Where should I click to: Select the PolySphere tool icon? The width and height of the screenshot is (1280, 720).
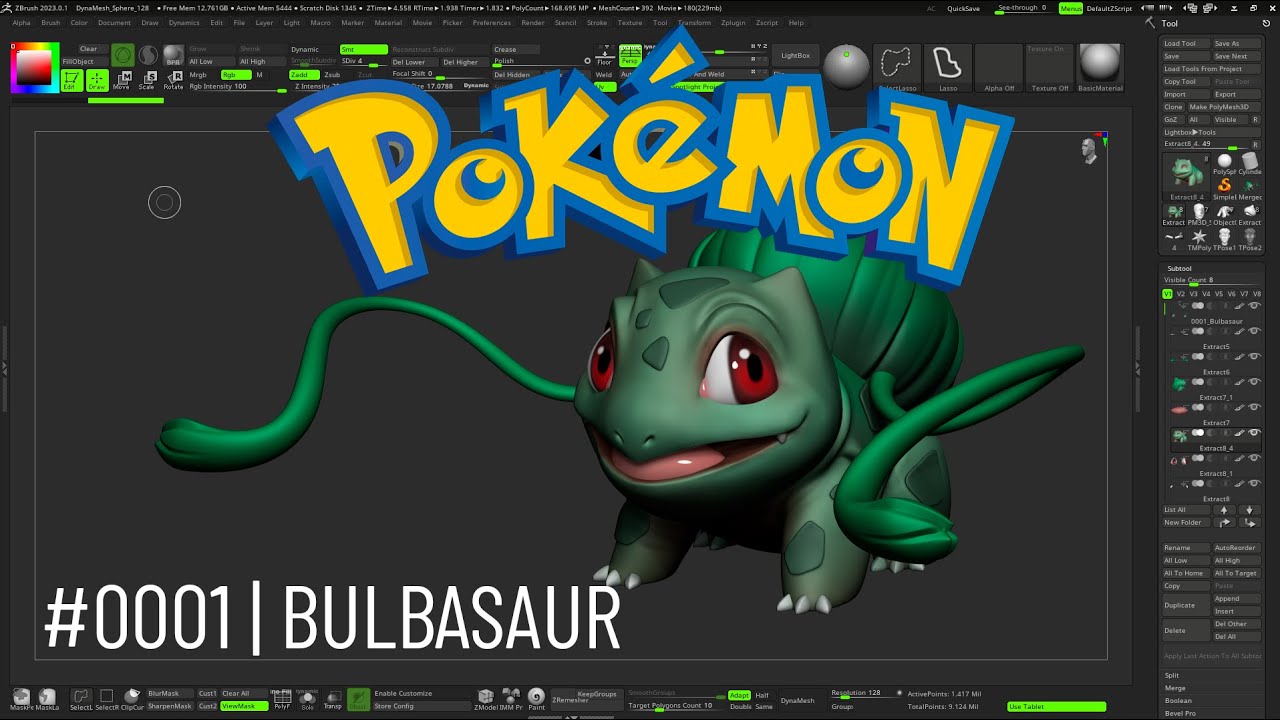coord(1224,162)
